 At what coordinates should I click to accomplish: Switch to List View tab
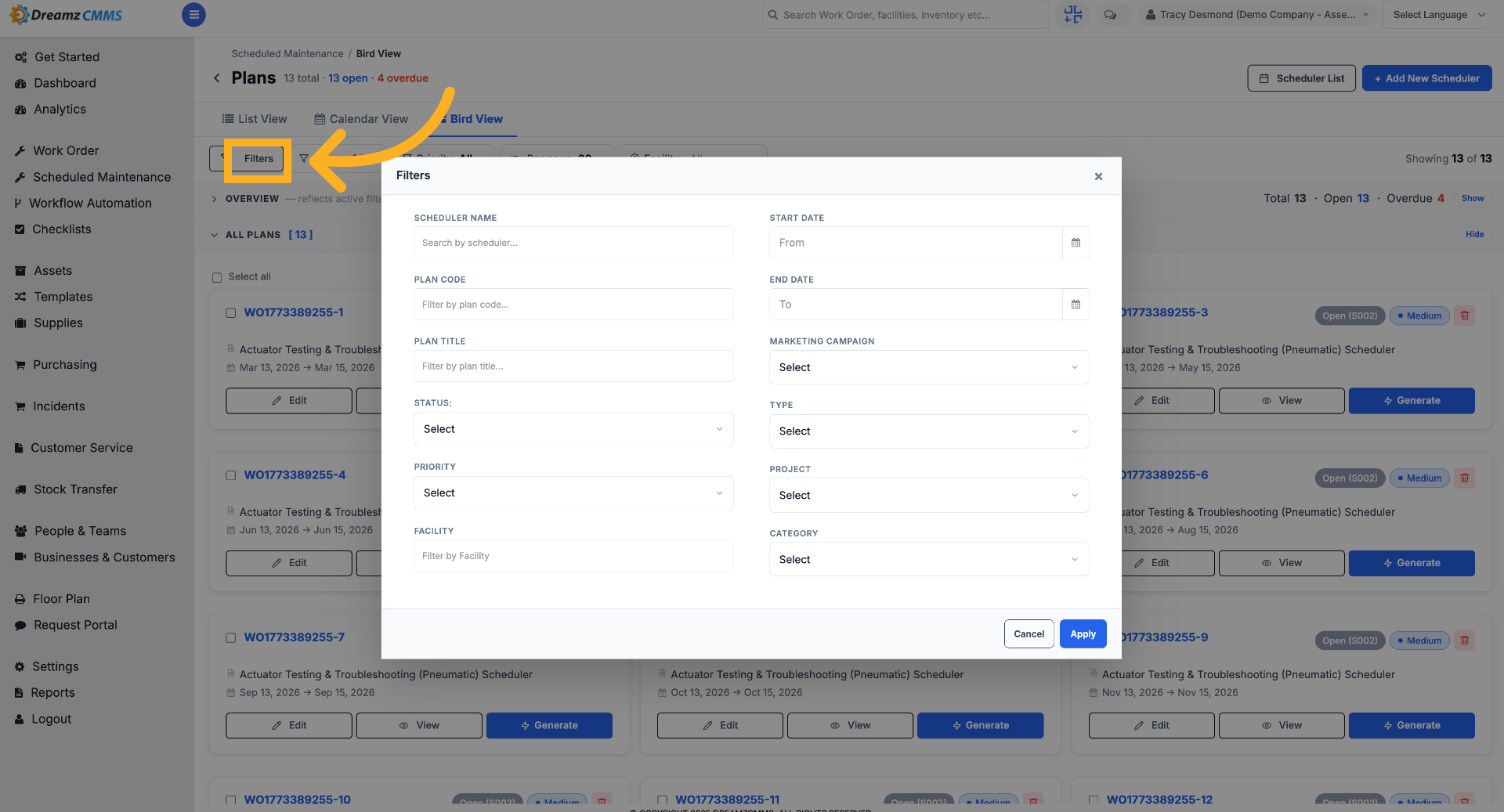click(255, 119)
